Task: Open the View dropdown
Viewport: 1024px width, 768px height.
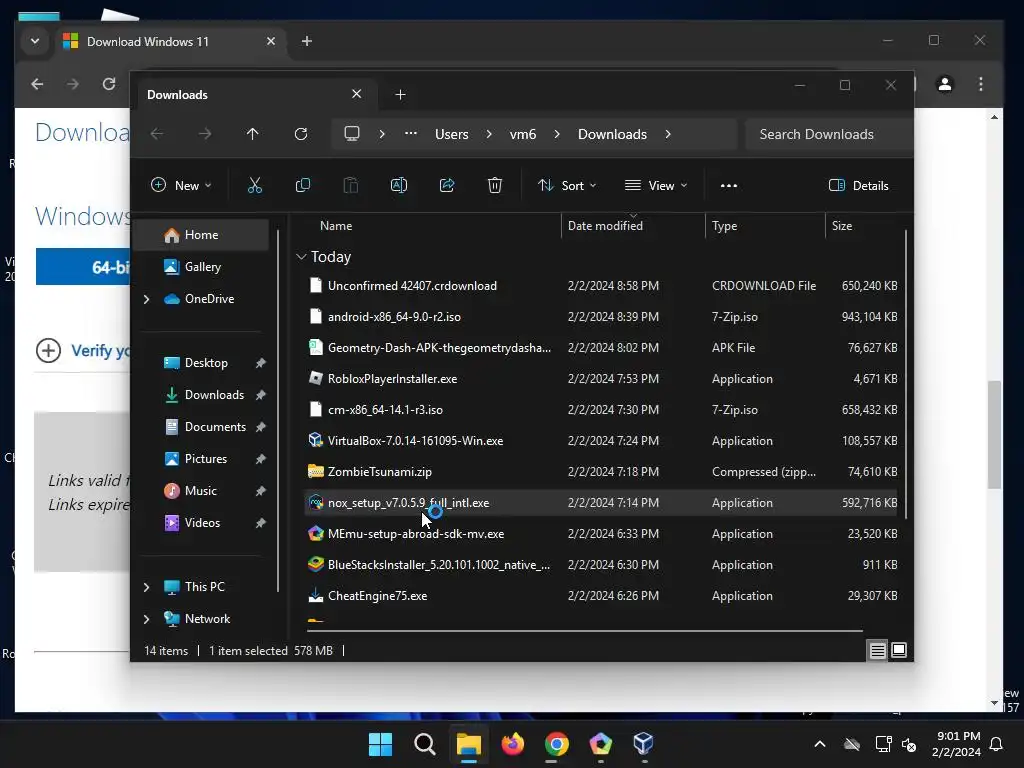Action: click(656, 185)
